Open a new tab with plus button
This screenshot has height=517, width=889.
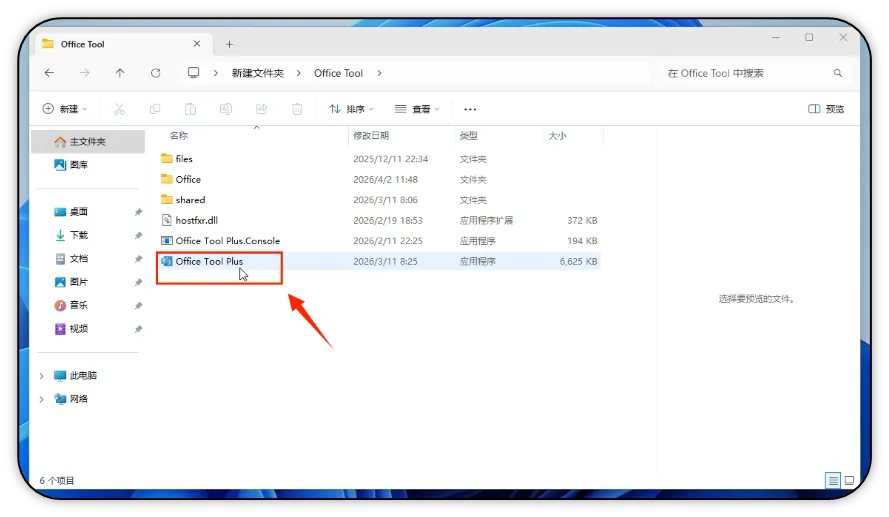(229, 44)
